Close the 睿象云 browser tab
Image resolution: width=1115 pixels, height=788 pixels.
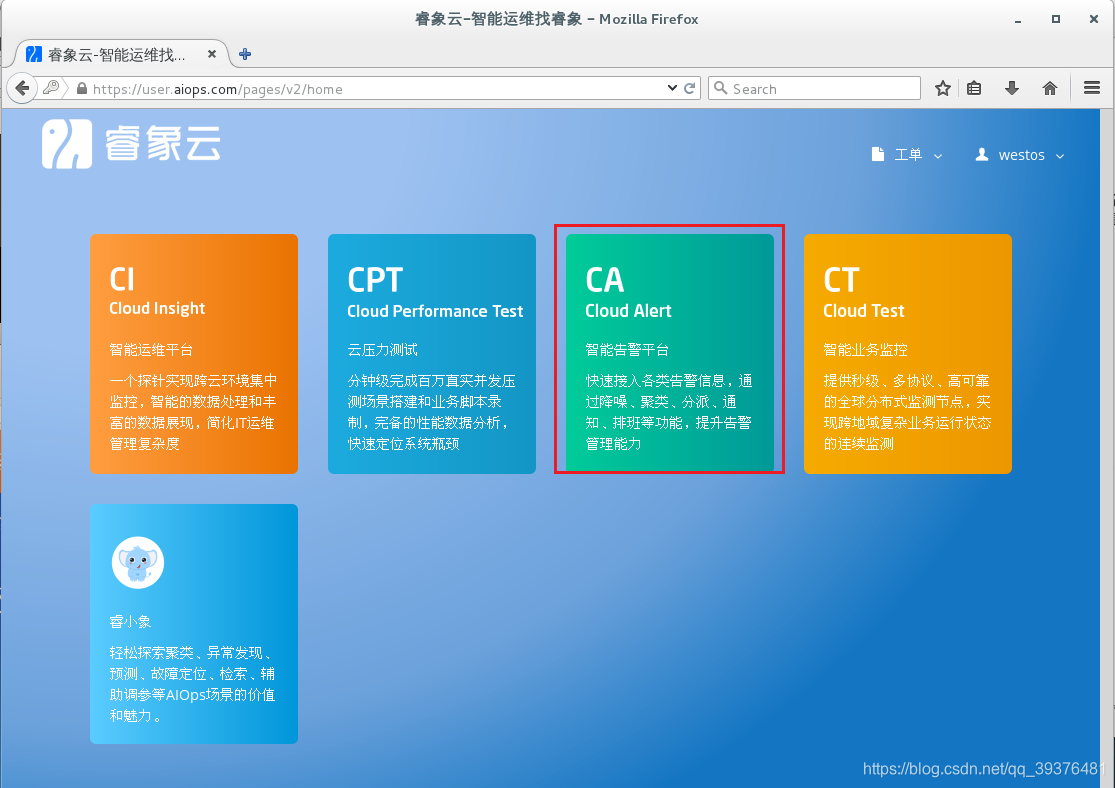click(x=211, y=54)
